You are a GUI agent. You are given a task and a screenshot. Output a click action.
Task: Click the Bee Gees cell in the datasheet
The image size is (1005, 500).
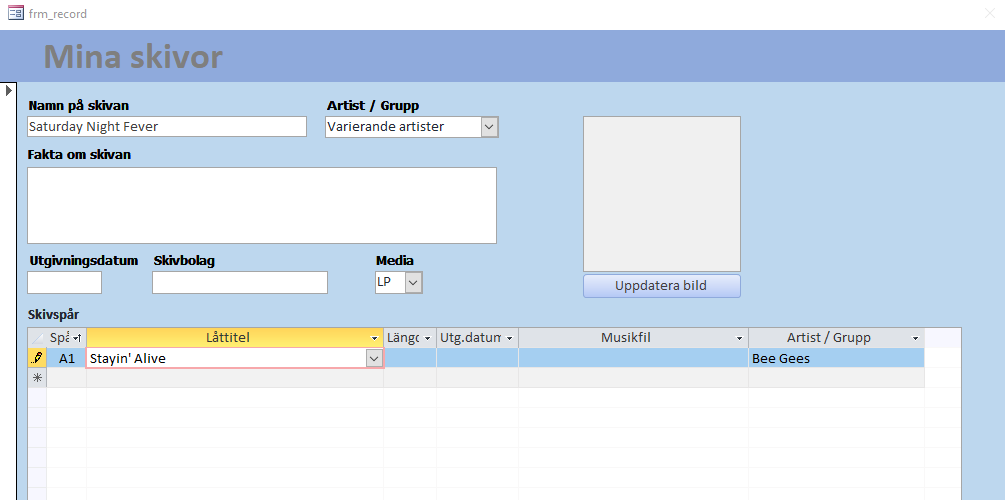click(x=836, y=358)
